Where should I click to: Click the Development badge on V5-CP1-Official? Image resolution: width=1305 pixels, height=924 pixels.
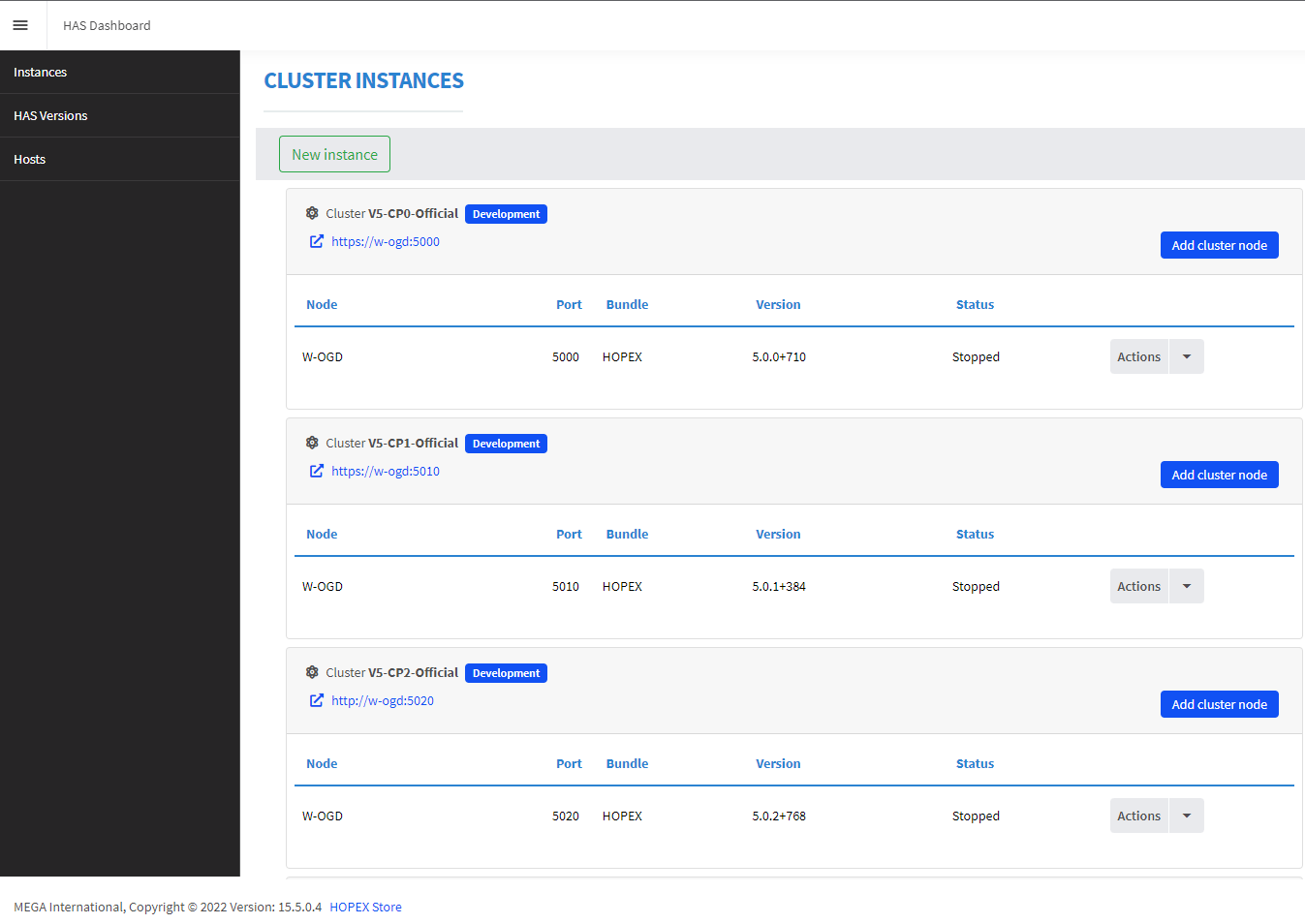(x=506, y=444)
